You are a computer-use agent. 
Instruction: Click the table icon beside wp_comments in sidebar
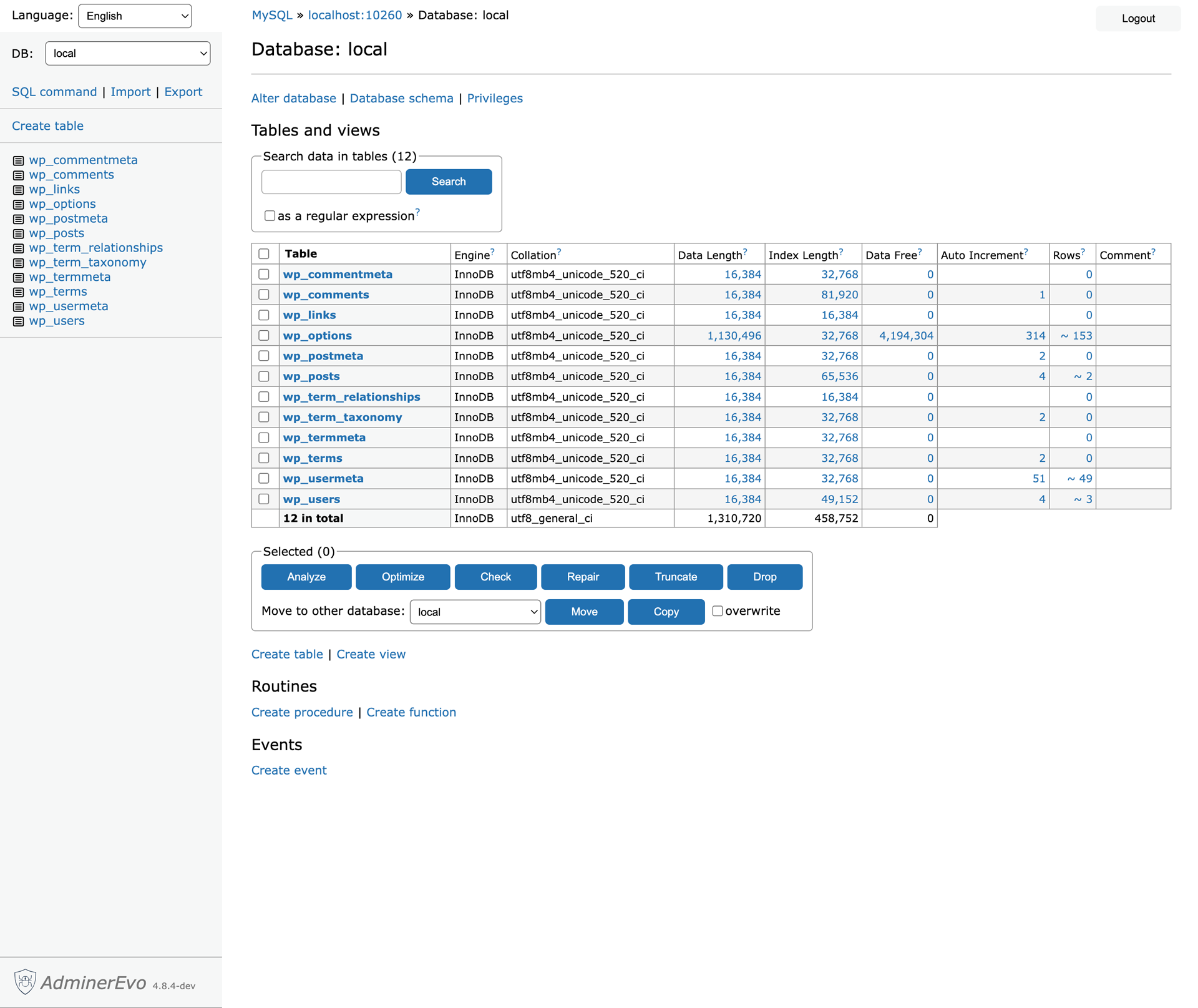click(x=19, y=175)
